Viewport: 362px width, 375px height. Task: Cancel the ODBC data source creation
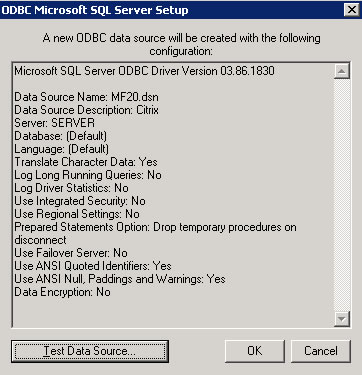[x=321, y=351]
